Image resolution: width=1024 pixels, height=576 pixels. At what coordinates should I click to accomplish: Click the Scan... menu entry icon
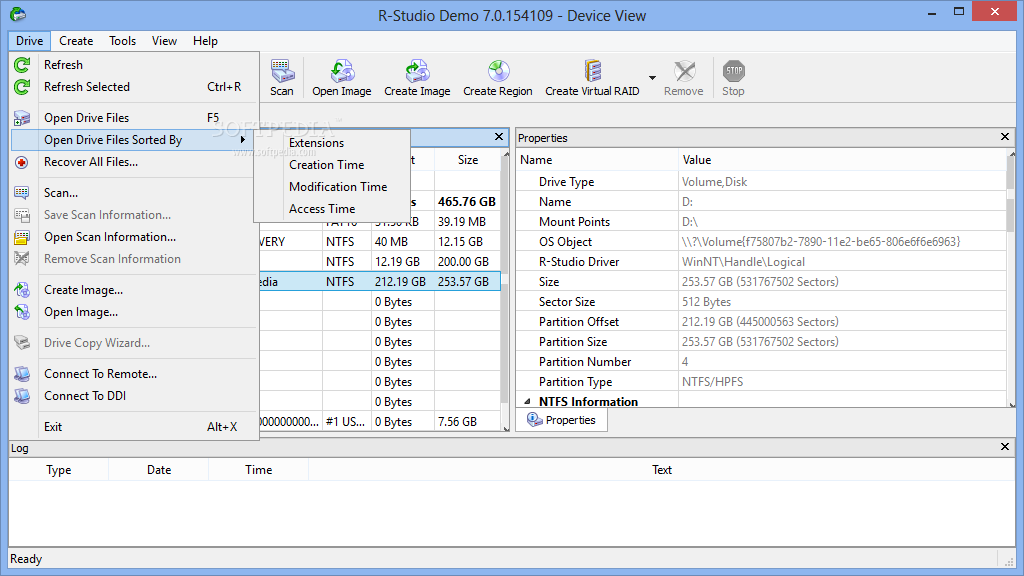point(22,193)
